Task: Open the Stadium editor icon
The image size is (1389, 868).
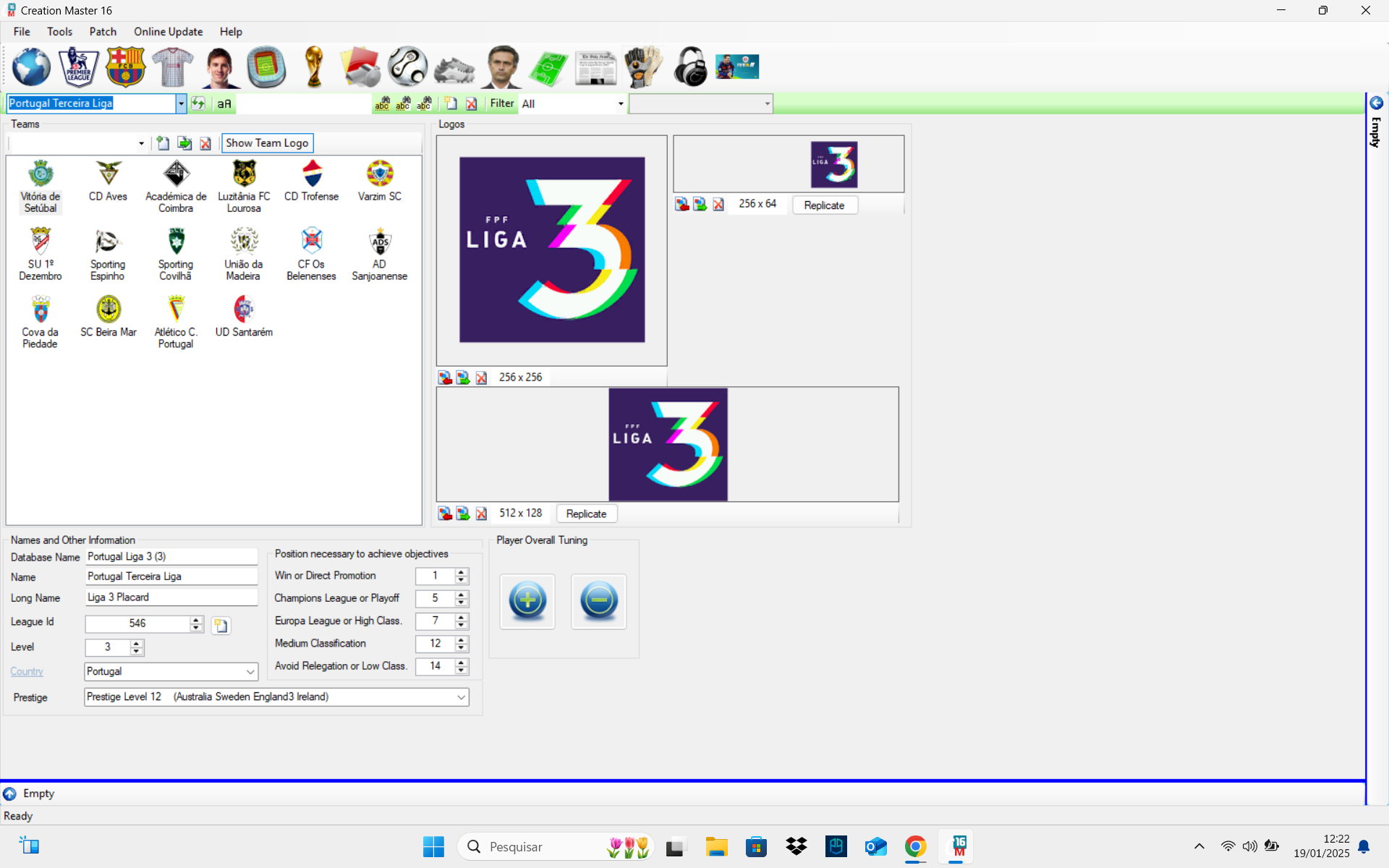Action: pyautogui.click(x=266, y=67)
